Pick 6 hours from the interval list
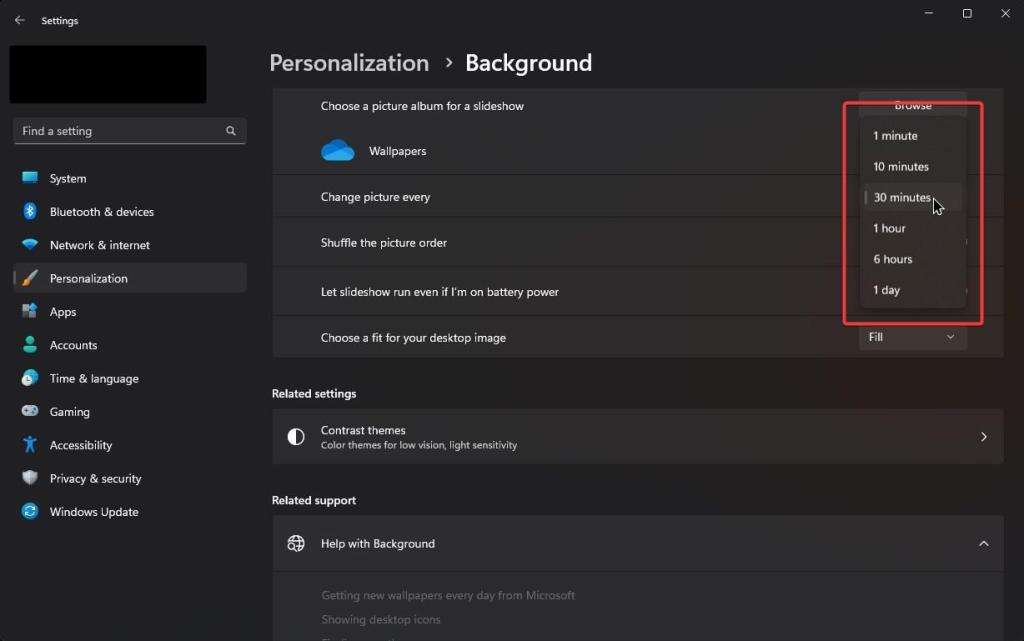The height and width of the screenshot is (641, 1024). [x=912, y=259]
